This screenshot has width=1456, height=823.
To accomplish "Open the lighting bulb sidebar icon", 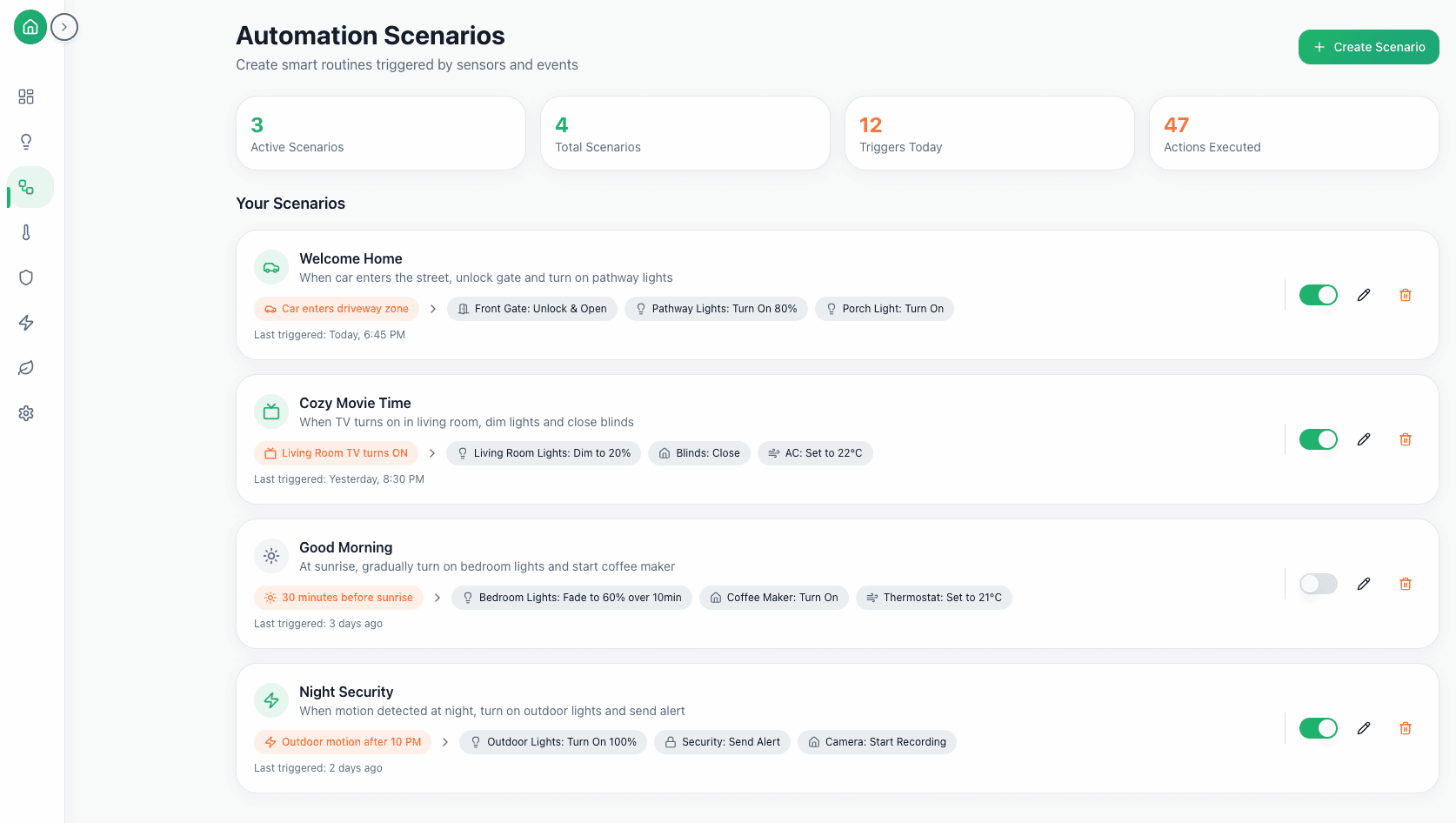I will [x=26, y=142].
